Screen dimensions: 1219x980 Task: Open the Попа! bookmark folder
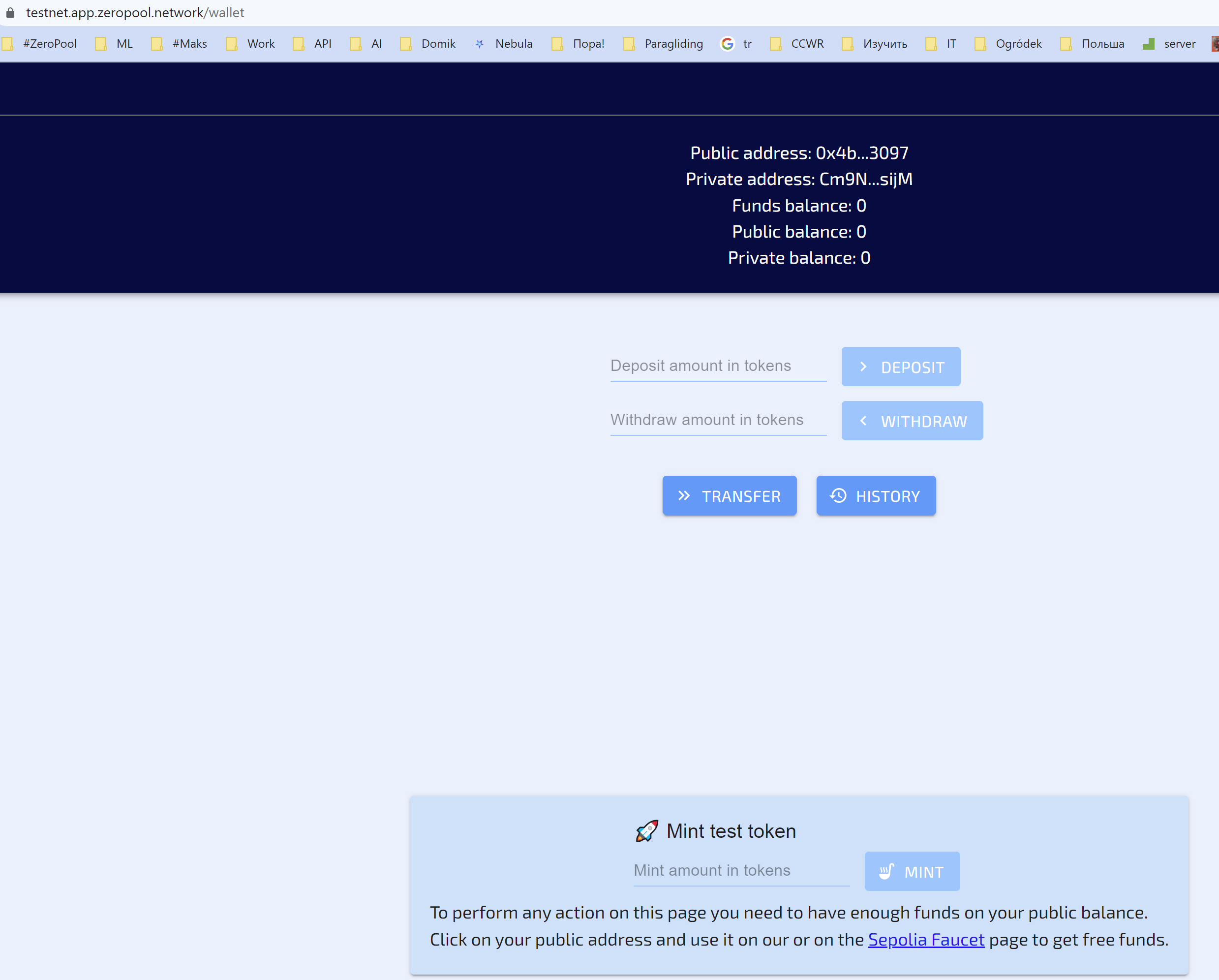coord(578,44)
